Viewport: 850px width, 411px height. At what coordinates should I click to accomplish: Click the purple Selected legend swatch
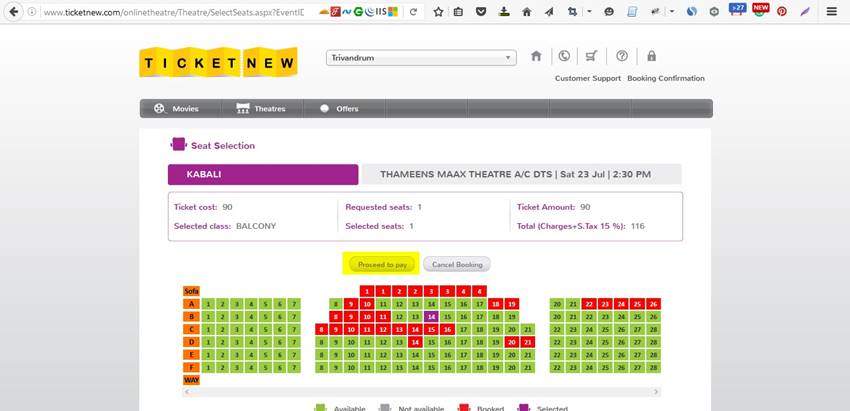pos(523,408)
